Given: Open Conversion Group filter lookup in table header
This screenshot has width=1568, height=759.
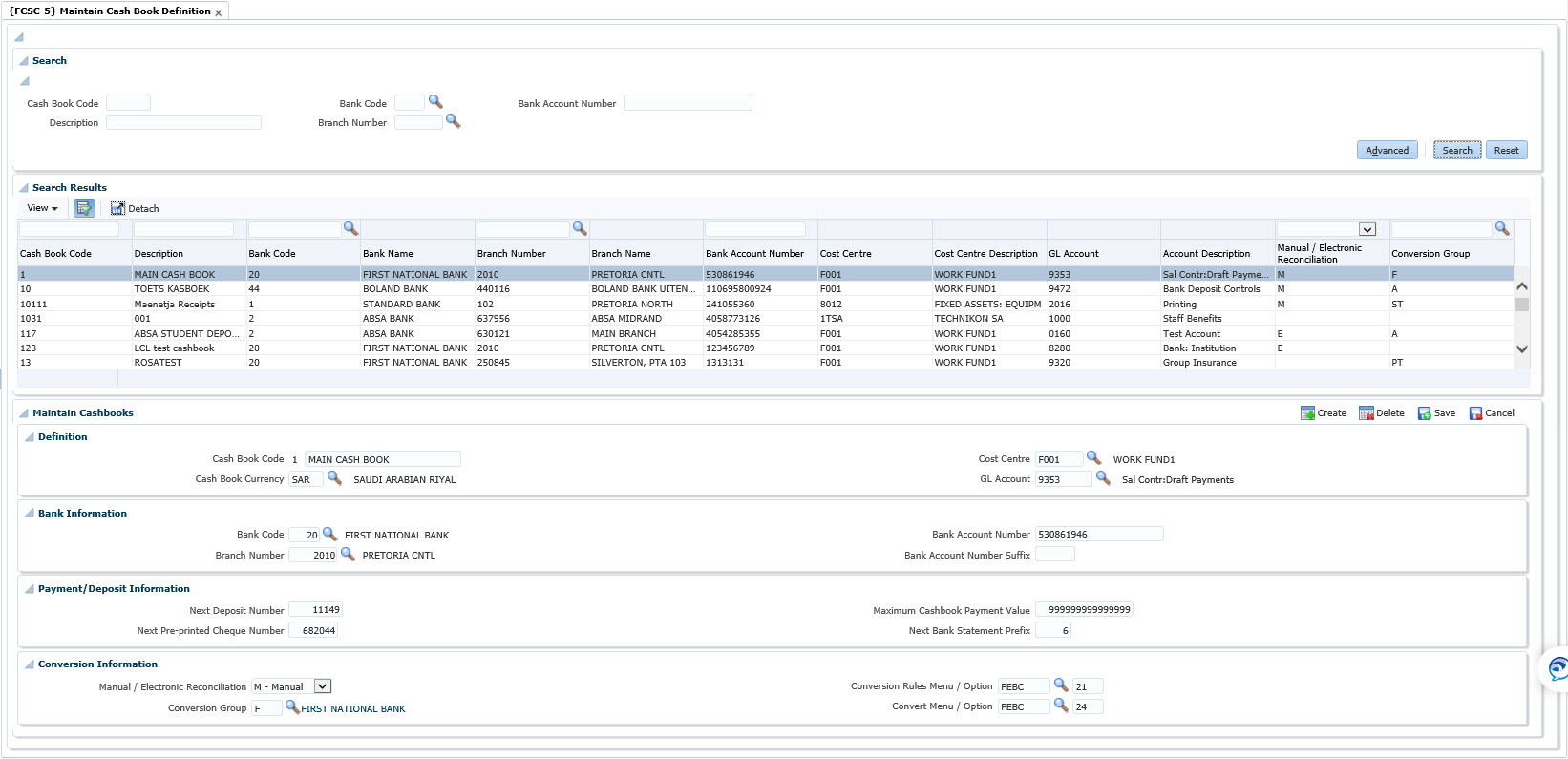Looking at the screenshot, I should point(1502,229).
